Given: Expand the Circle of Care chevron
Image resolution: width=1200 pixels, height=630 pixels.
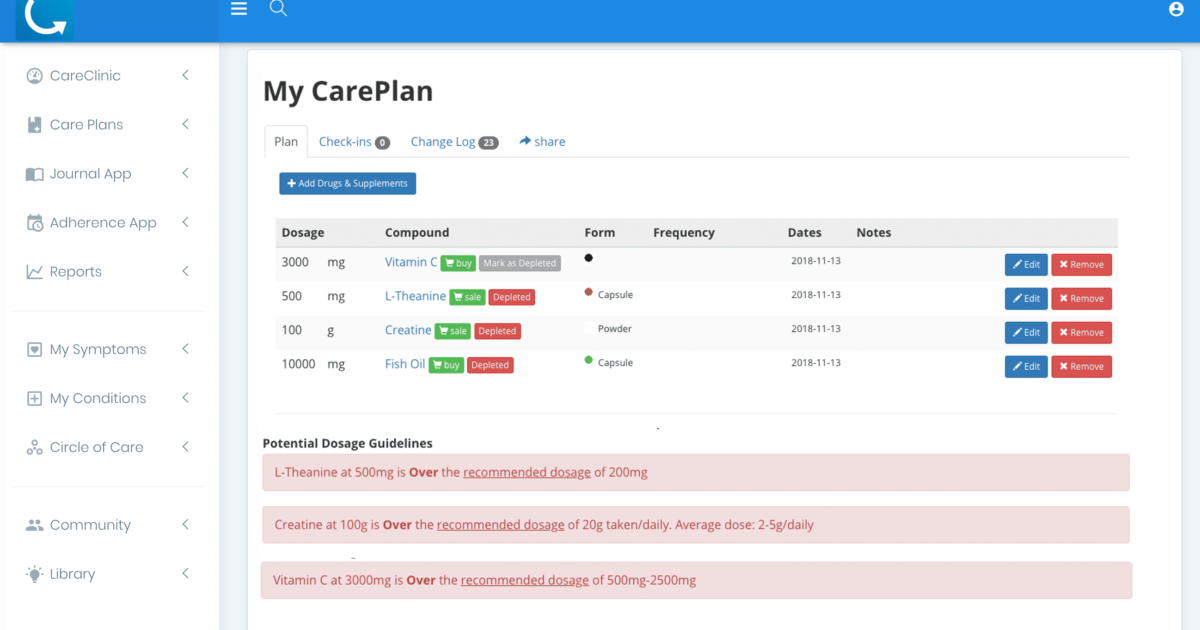Looking at the screenshot, I should [x=185, y=447].
